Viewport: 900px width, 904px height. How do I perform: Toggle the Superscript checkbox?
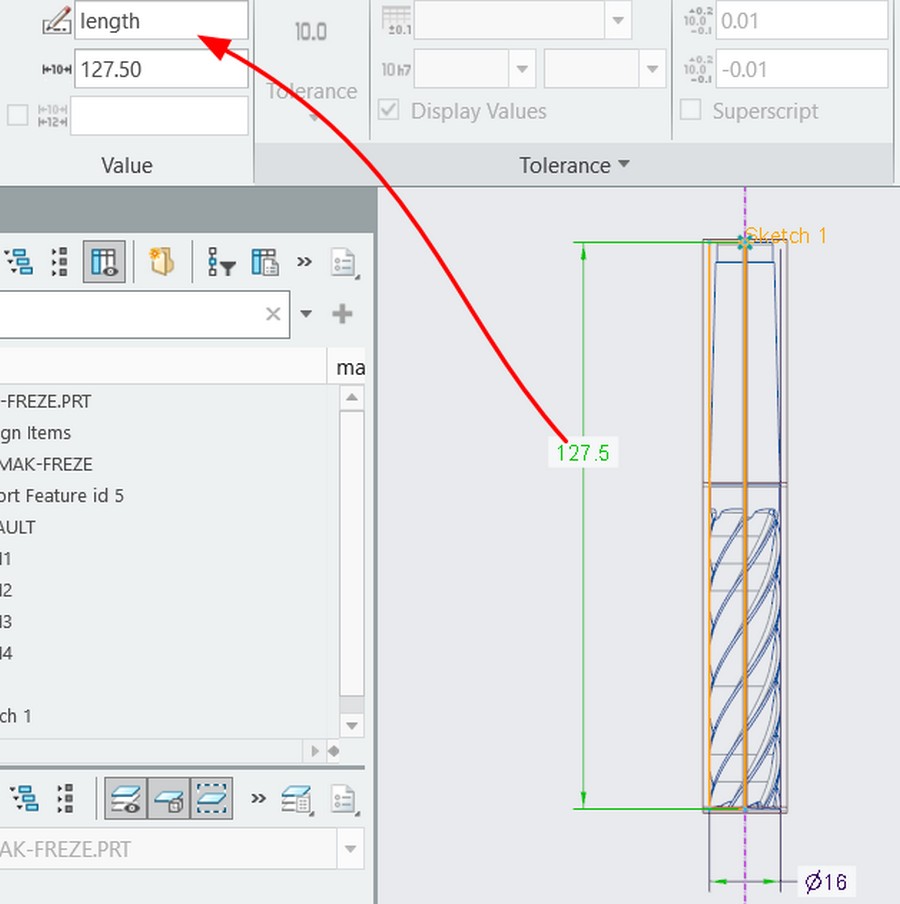(690, 110)
